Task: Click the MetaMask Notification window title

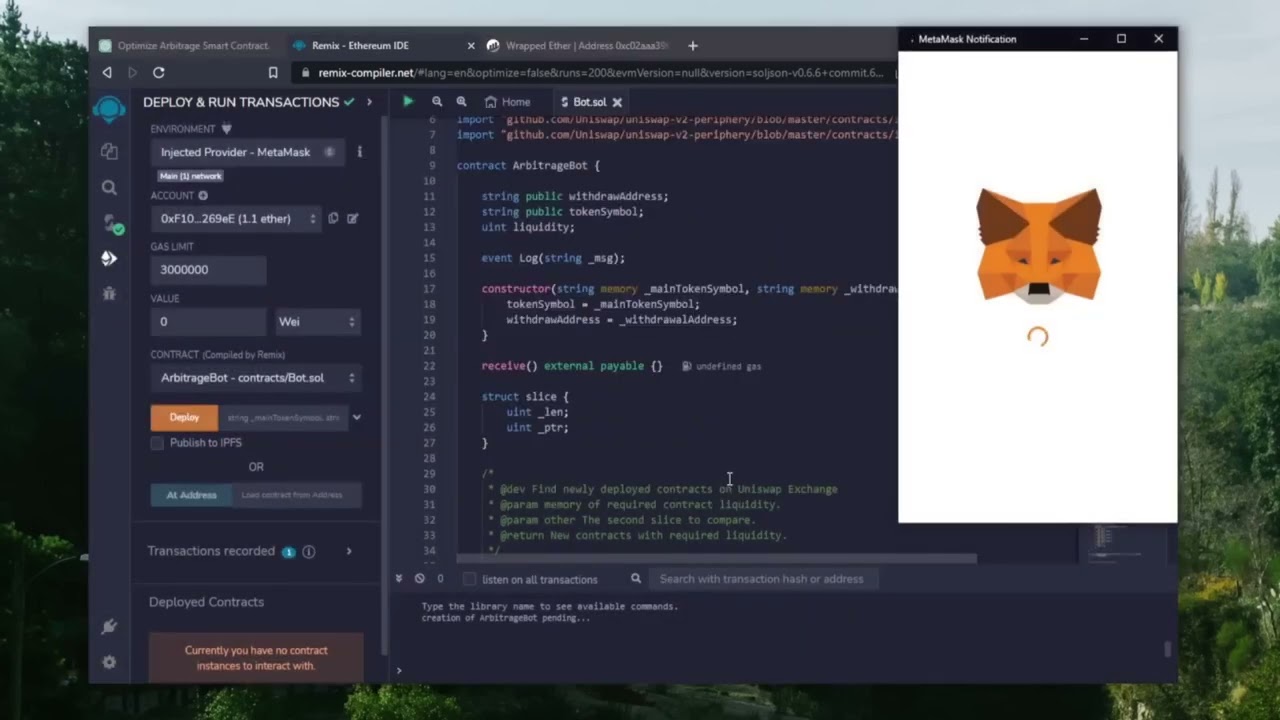Action: tap(967, 39)
